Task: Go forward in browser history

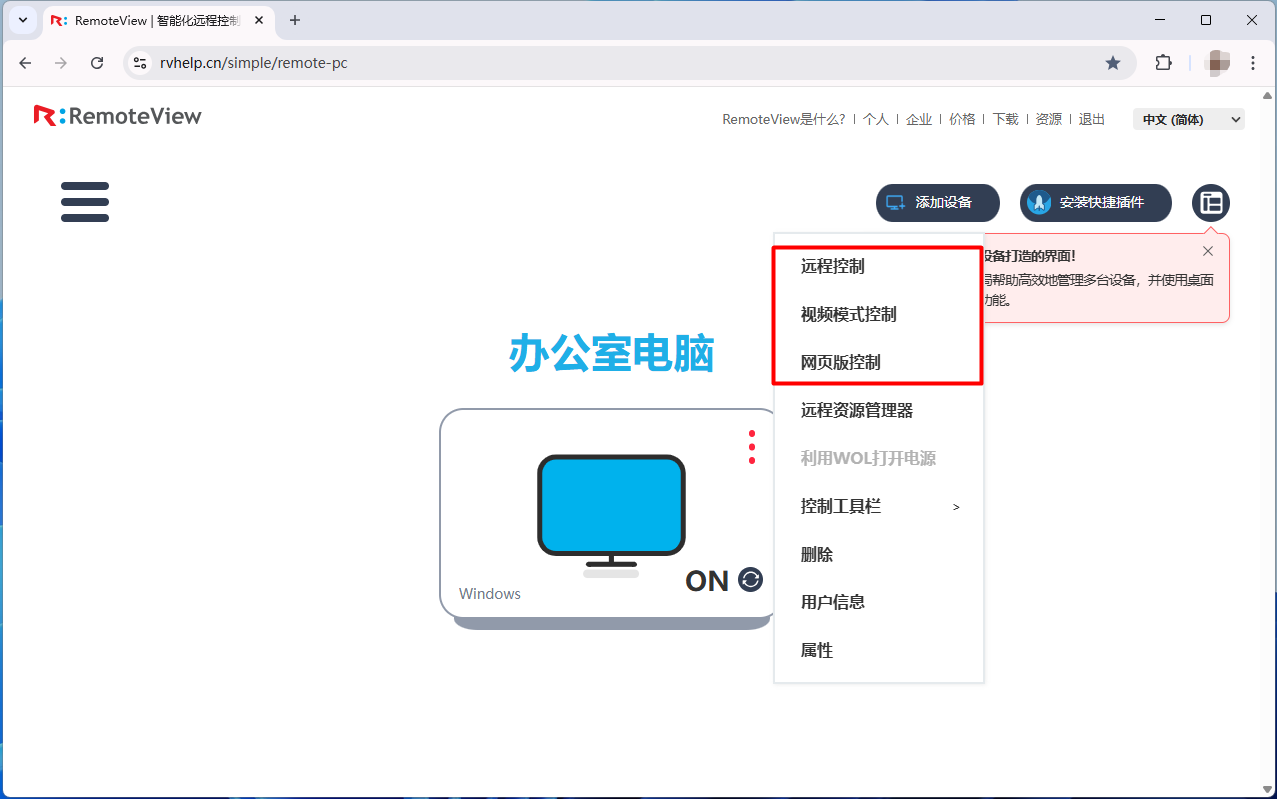Action: [61, 63]
